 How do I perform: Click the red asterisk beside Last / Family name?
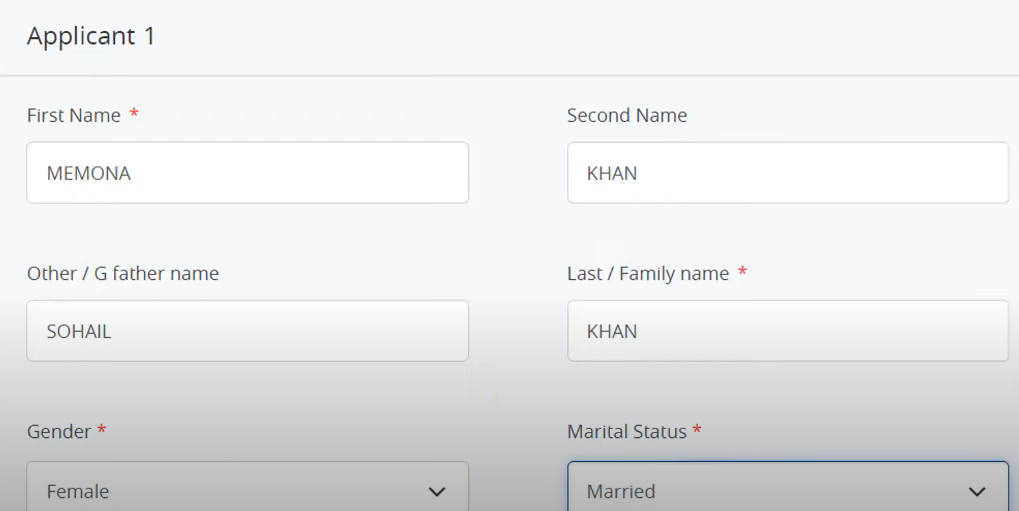tap(742, 271)
